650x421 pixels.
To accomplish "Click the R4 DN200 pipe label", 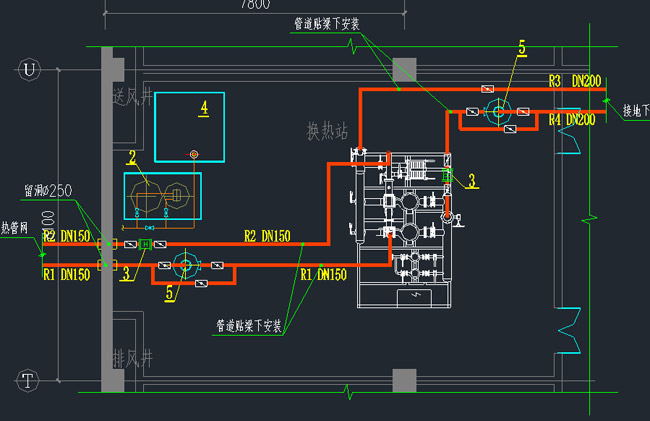I will point(572,120).
